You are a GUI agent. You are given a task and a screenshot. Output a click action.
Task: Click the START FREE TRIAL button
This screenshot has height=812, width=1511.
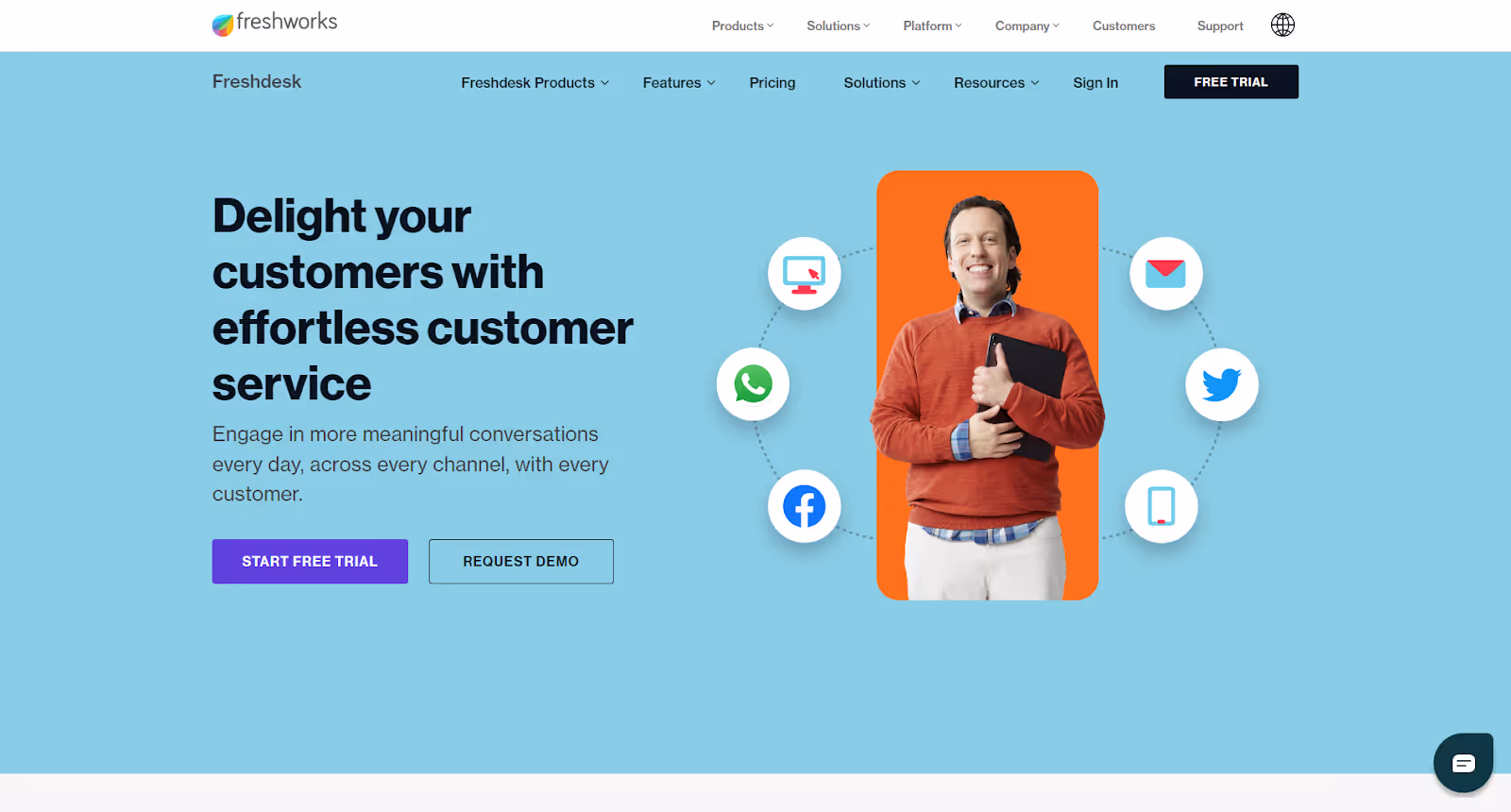310,562
